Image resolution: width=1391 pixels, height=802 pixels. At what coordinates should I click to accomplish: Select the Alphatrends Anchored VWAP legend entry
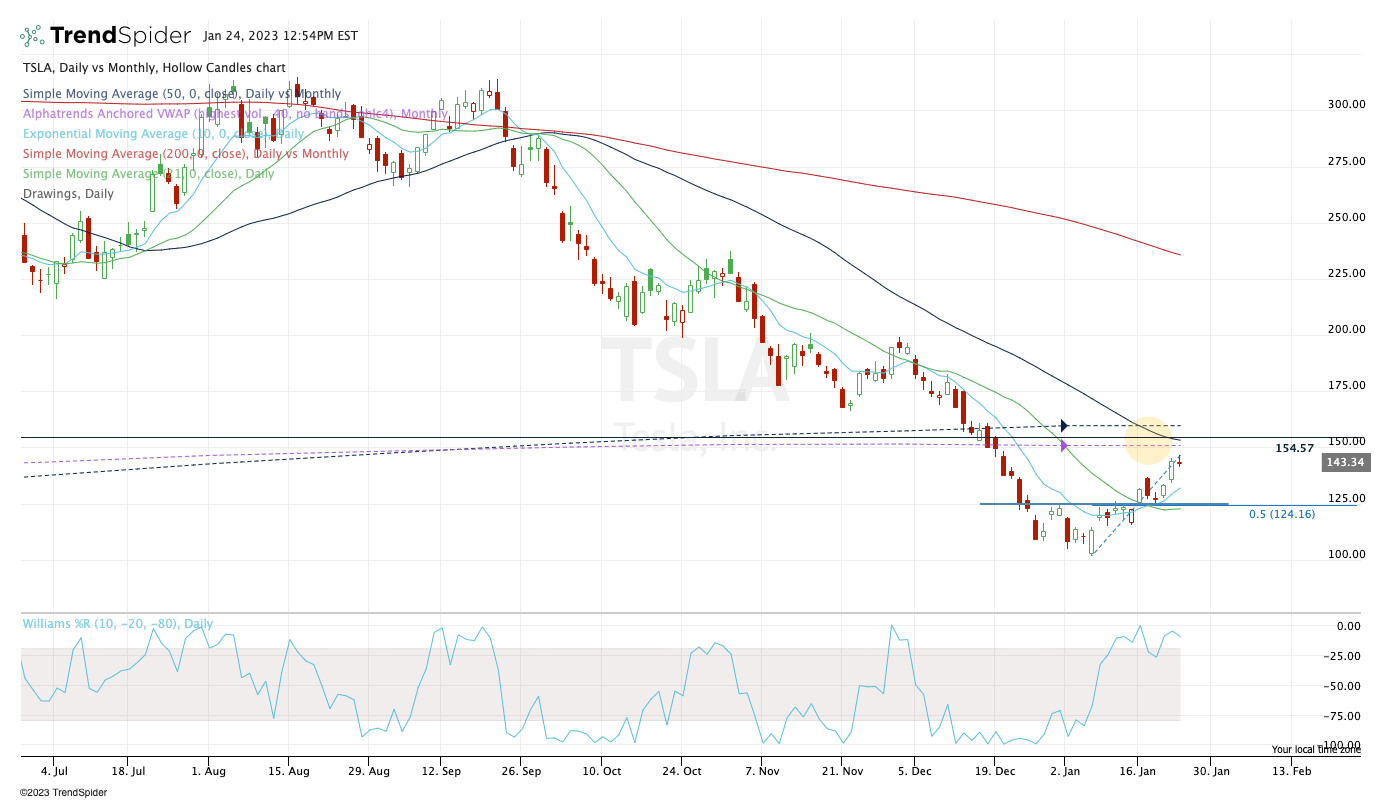[235, 114]
